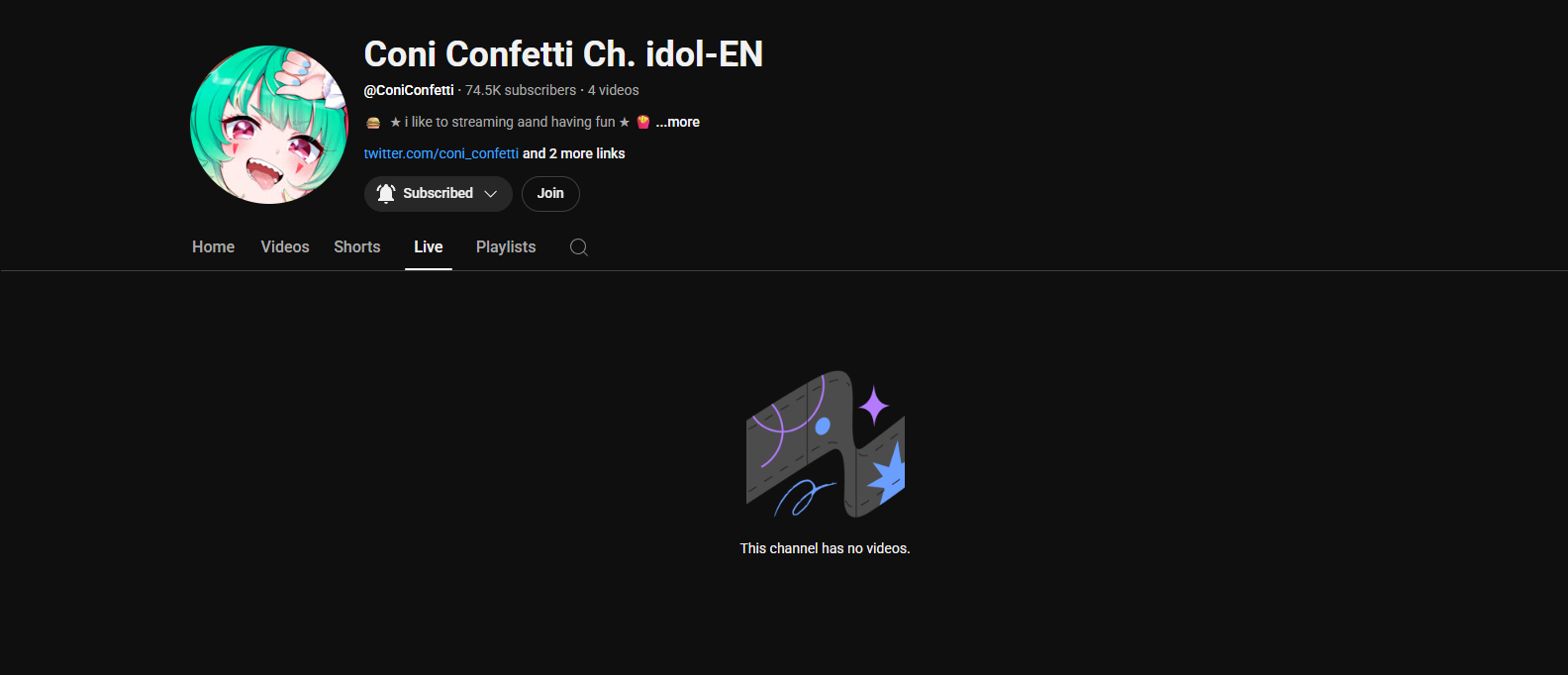Go to the Shorts tab
Image resolution: width=1568 pixels, height=675 pixels.
tap(357, 247)
